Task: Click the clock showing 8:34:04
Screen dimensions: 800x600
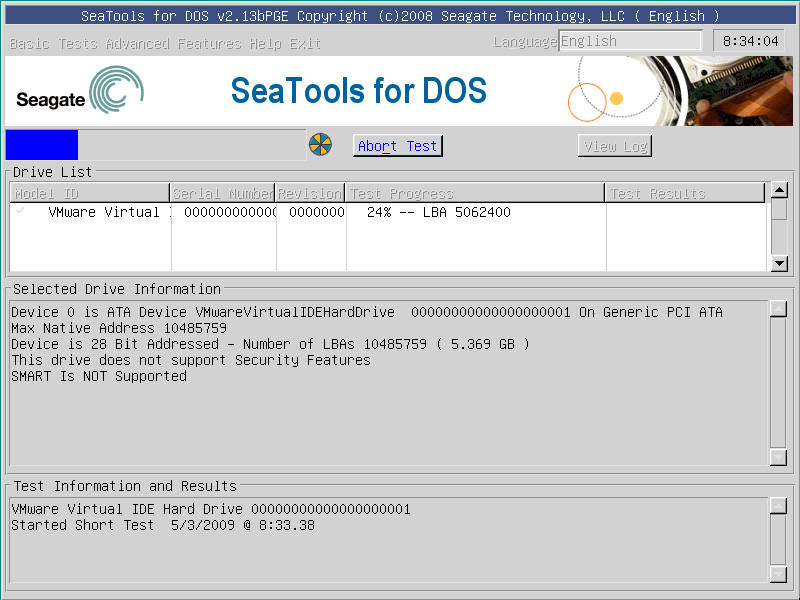Action: pyautogui.click(x=753, y=41)
